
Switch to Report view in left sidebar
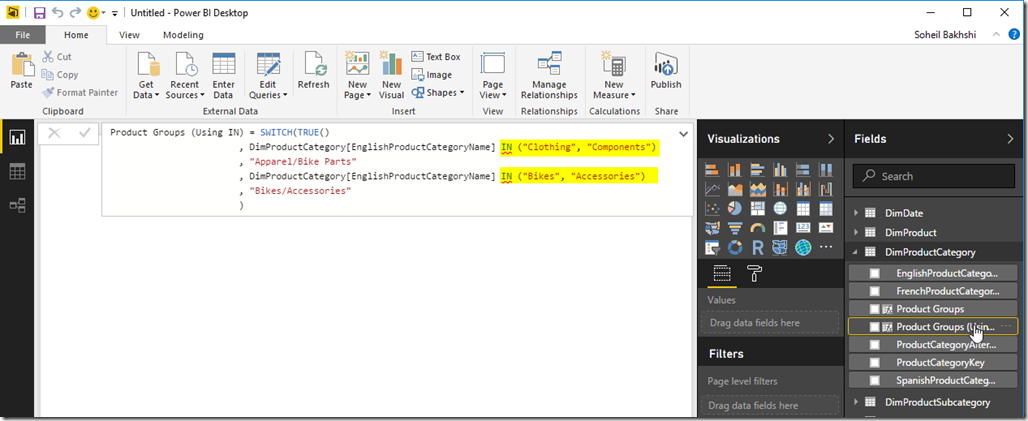point(17,137)
